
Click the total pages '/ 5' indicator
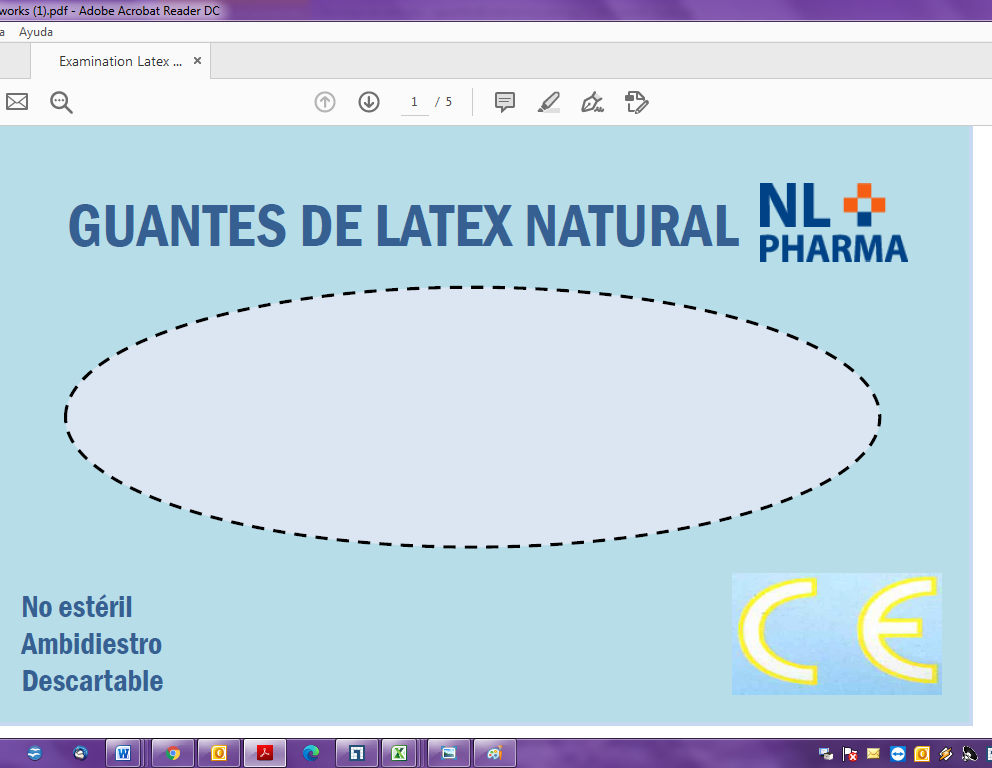[x=443, y=102]
